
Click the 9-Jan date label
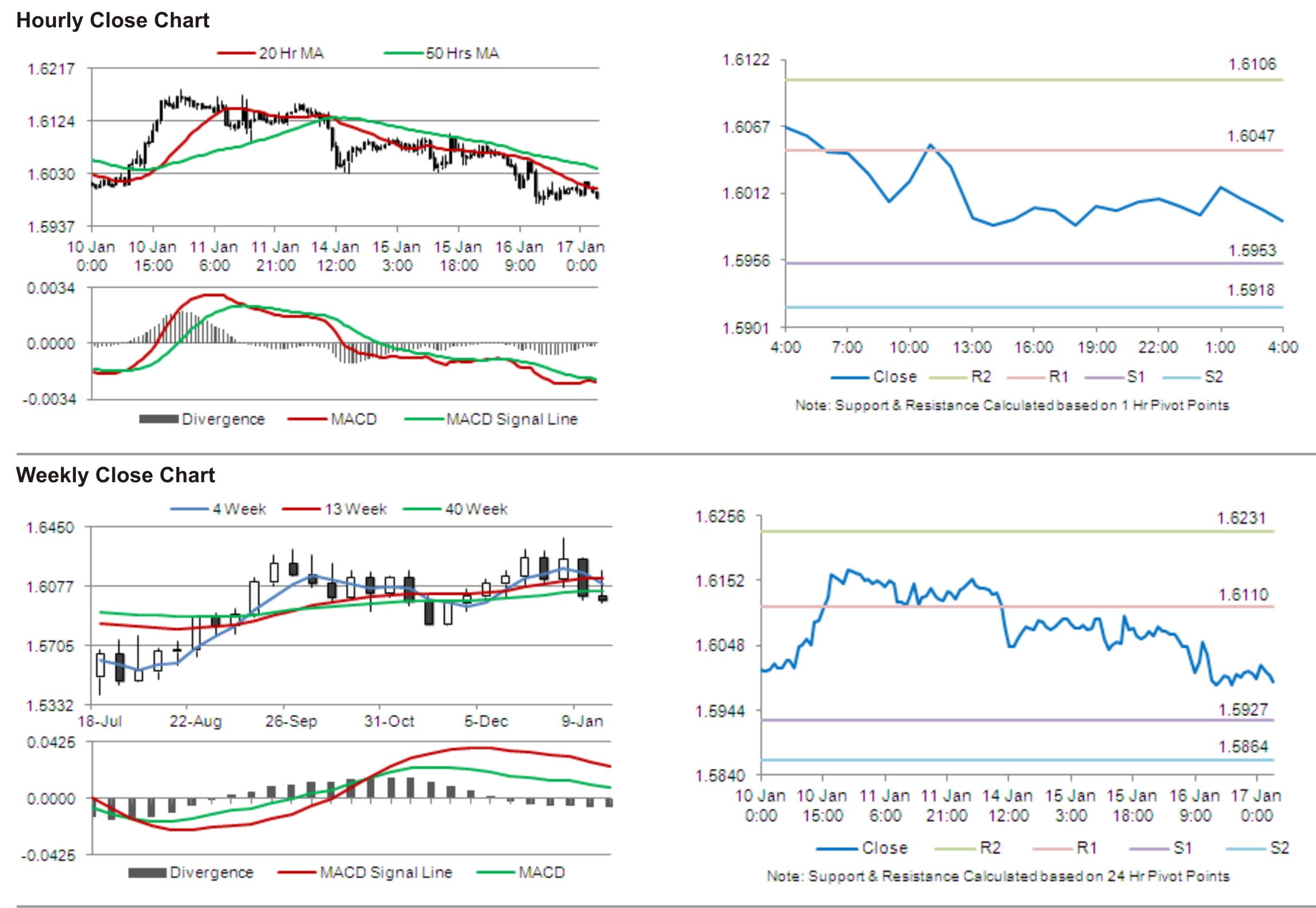click(582, 721)
